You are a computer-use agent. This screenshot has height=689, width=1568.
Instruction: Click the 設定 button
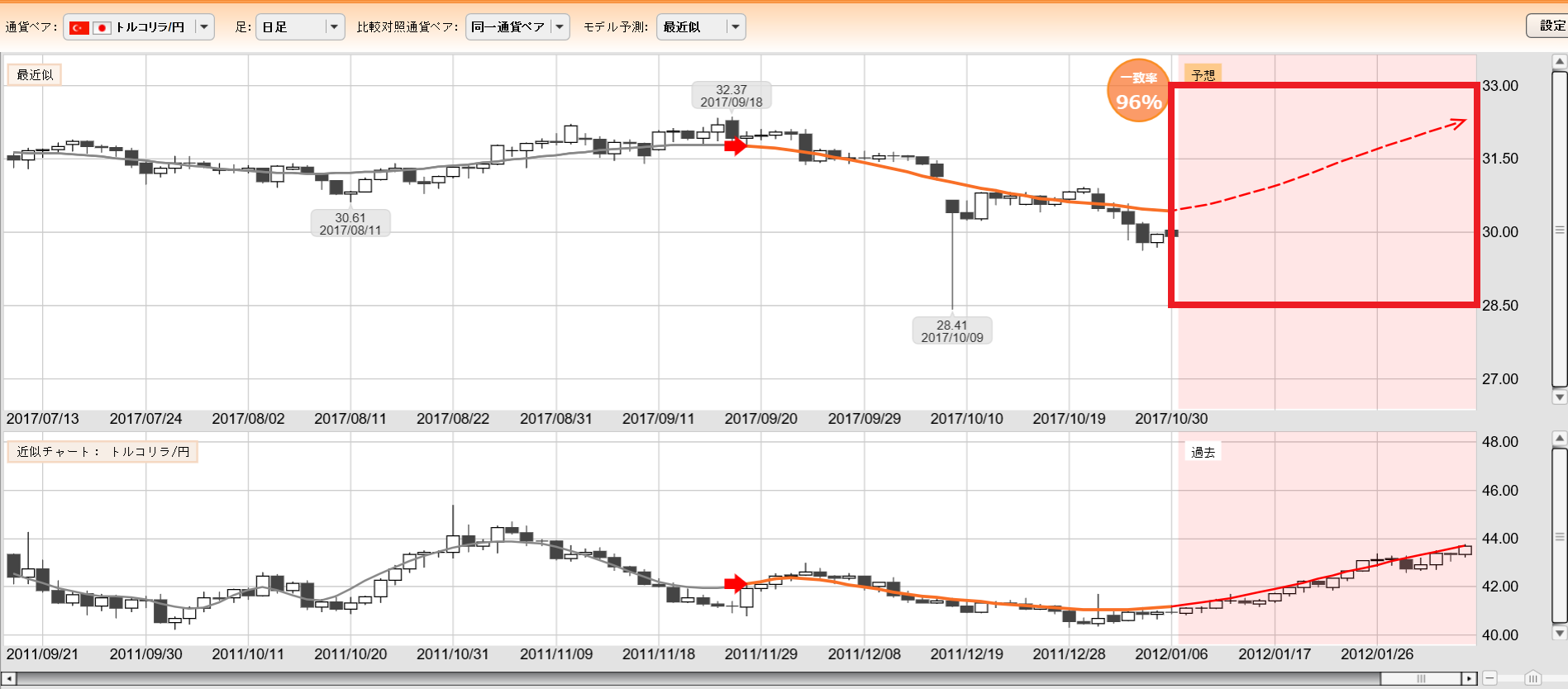[1551, 26]
